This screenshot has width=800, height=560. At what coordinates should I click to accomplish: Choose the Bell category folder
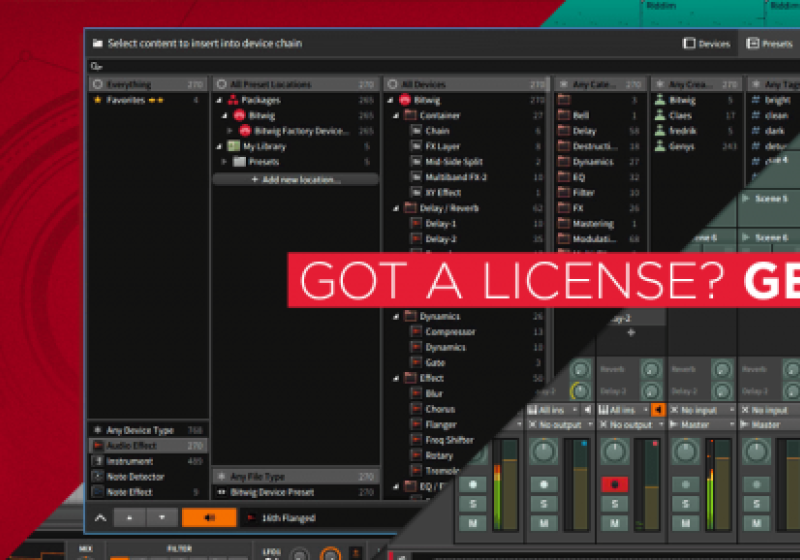pos(581,116)
